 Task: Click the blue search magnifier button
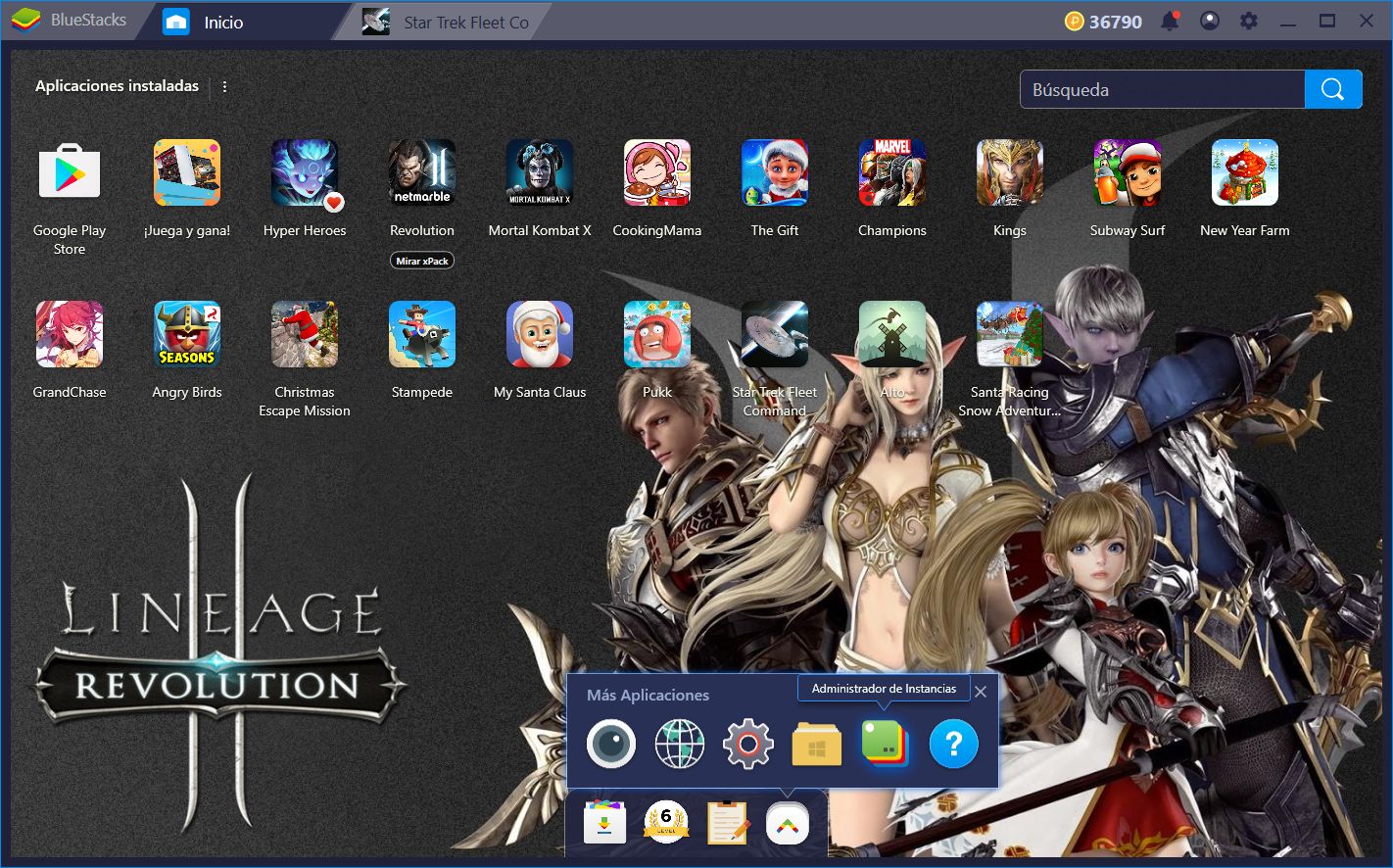(x=1333, y=89)
